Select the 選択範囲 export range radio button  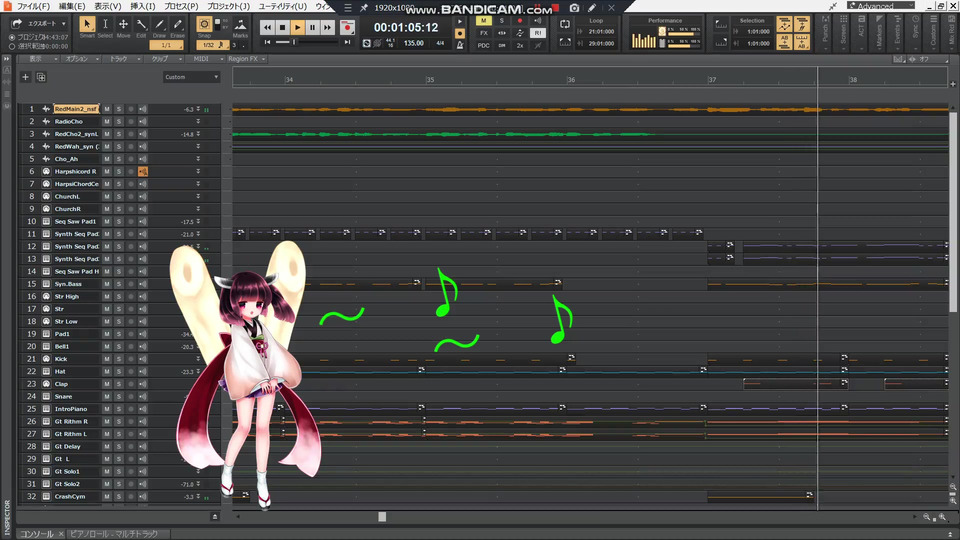click(x=12, y=47)
